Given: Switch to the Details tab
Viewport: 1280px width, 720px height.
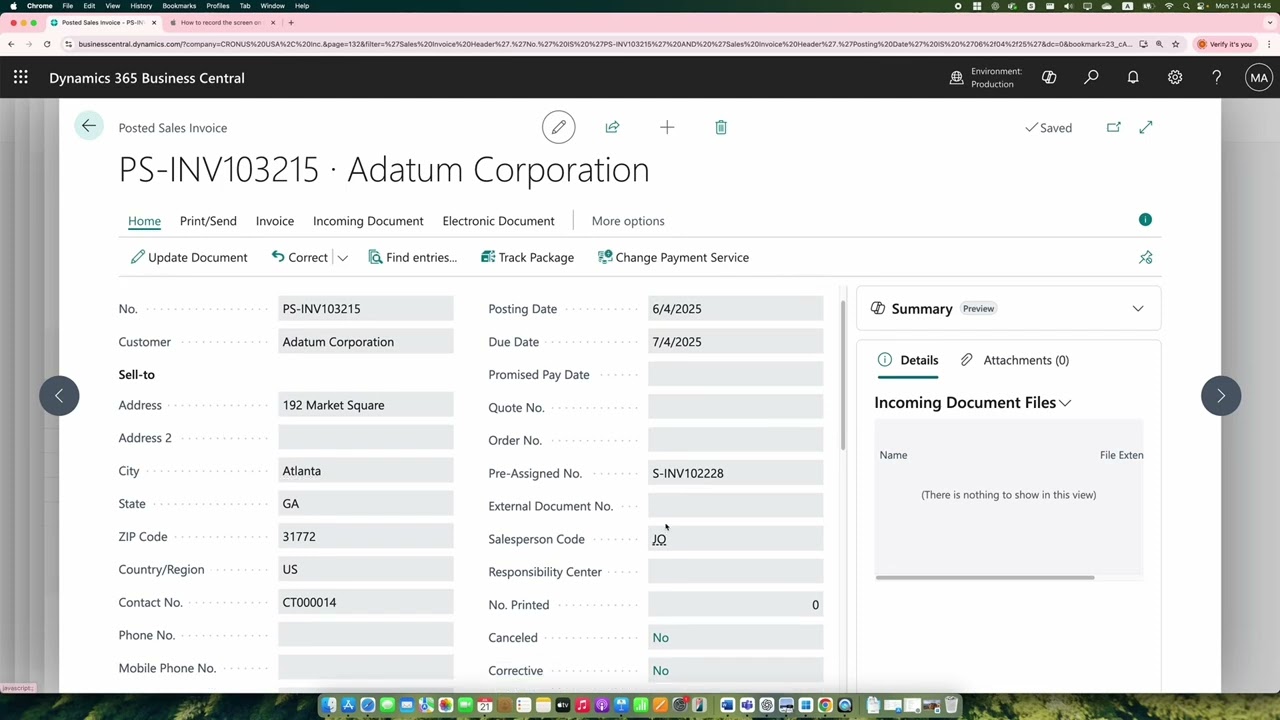Looking at the screenshot, I should click(x=908, y=360).
